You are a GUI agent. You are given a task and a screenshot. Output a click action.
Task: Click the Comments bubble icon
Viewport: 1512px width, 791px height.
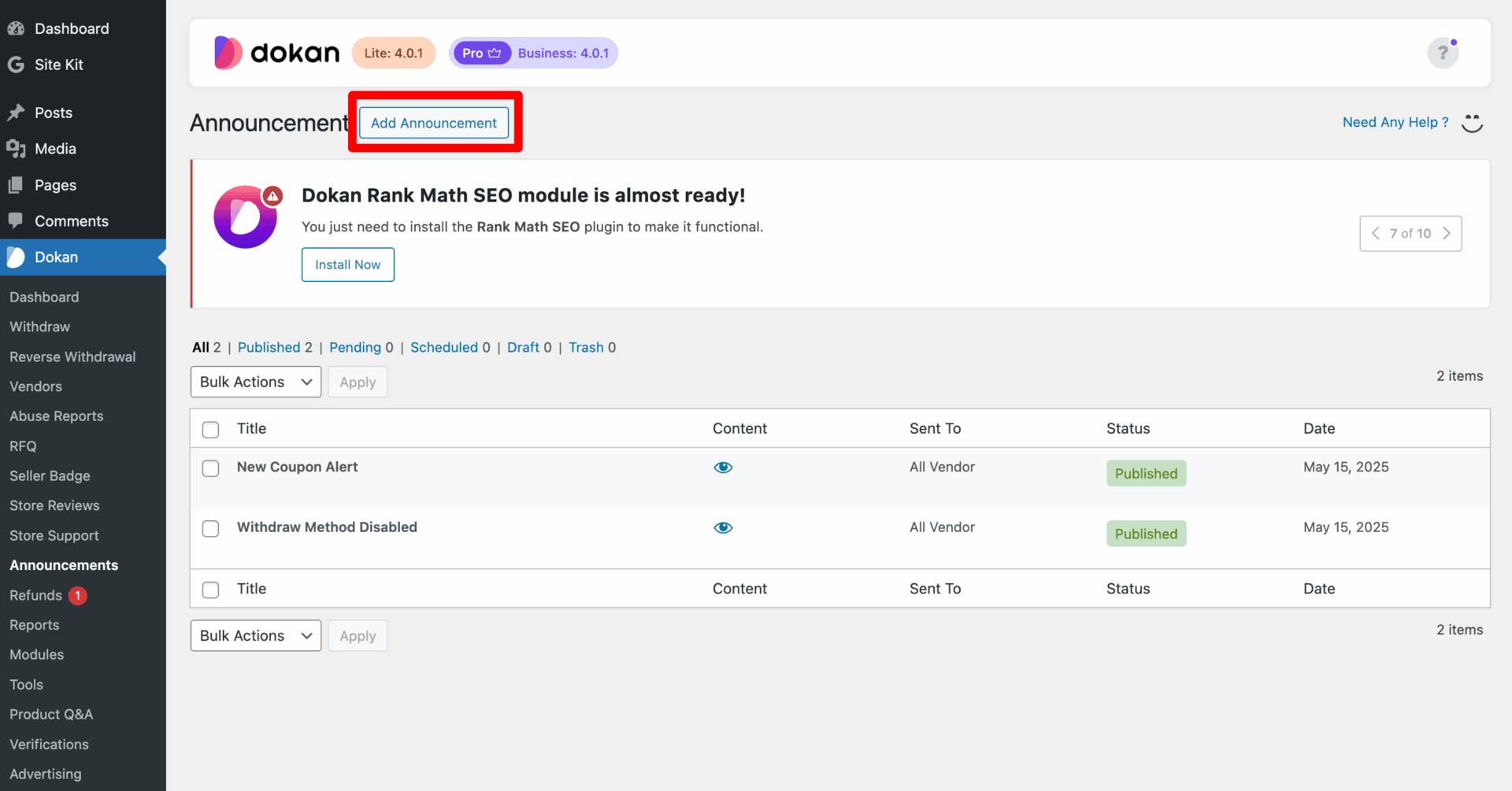pos(16,221)
